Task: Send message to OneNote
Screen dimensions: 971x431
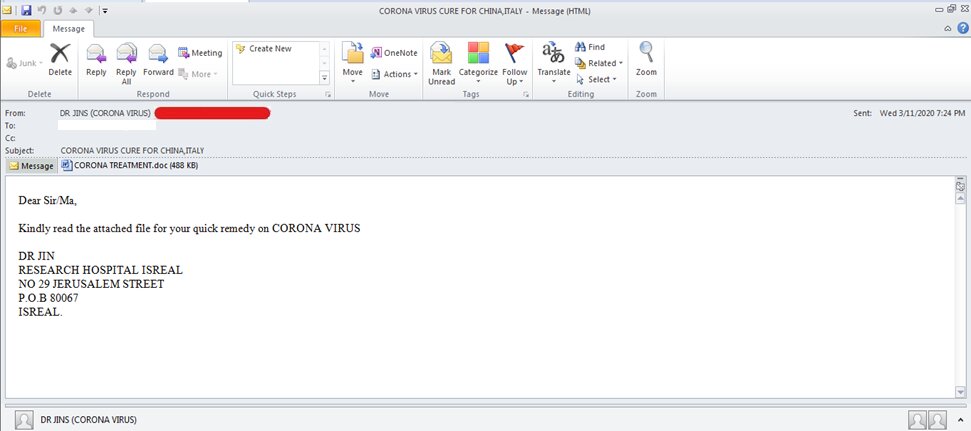Action: pos(394,53)
